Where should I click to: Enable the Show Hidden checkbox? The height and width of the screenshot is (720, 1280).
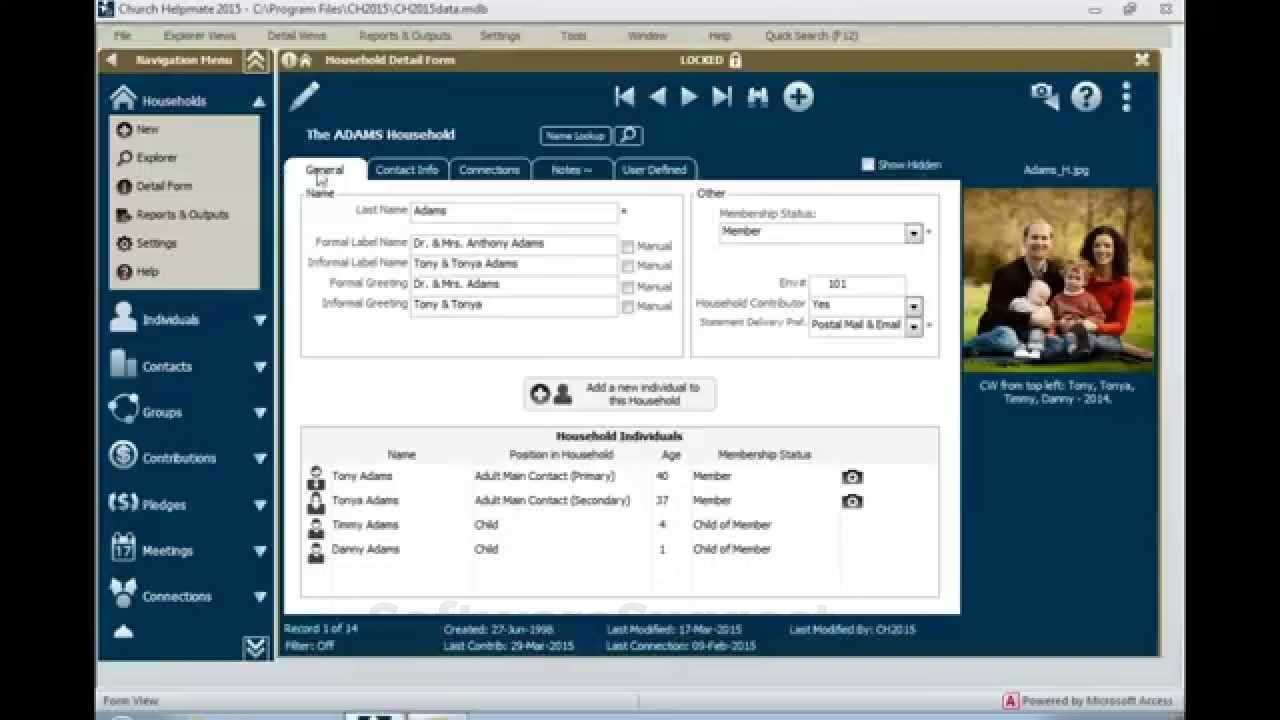[x=867, y=164]
